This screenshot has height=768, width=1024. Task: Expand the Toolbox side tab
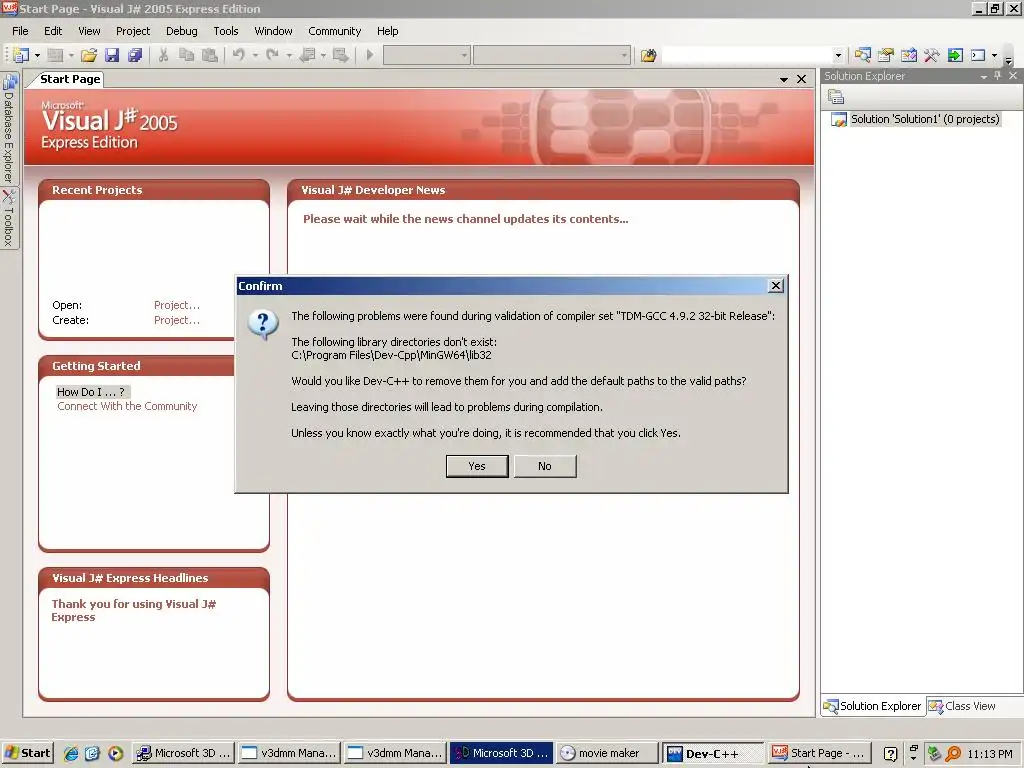coord(9,219)
